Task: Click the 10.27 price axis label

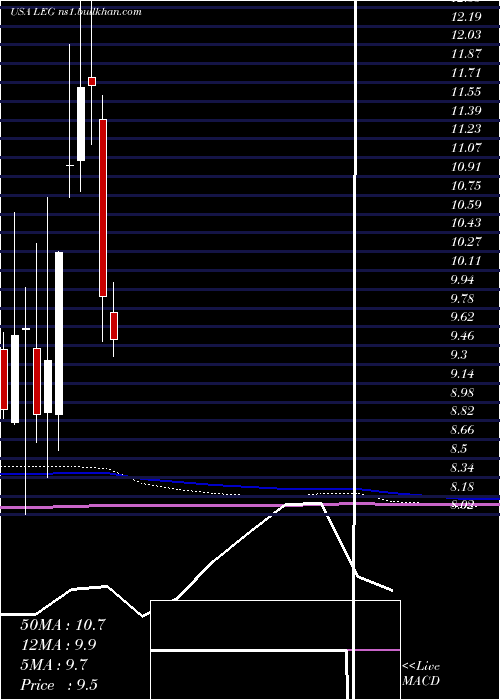Action: (466, 242)
